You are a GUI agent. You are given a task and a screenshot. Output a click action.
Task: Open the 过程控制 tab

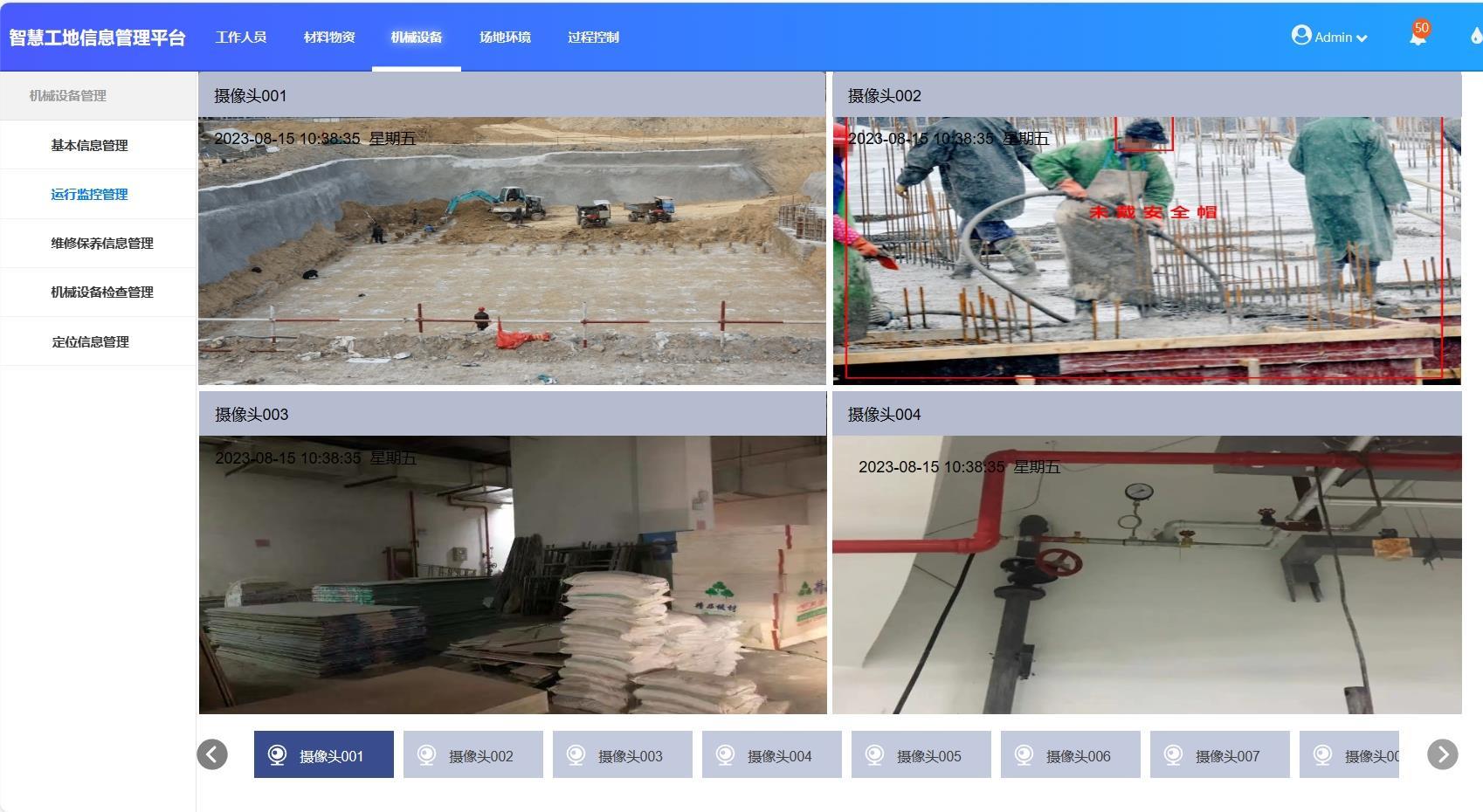coord(593,37)
